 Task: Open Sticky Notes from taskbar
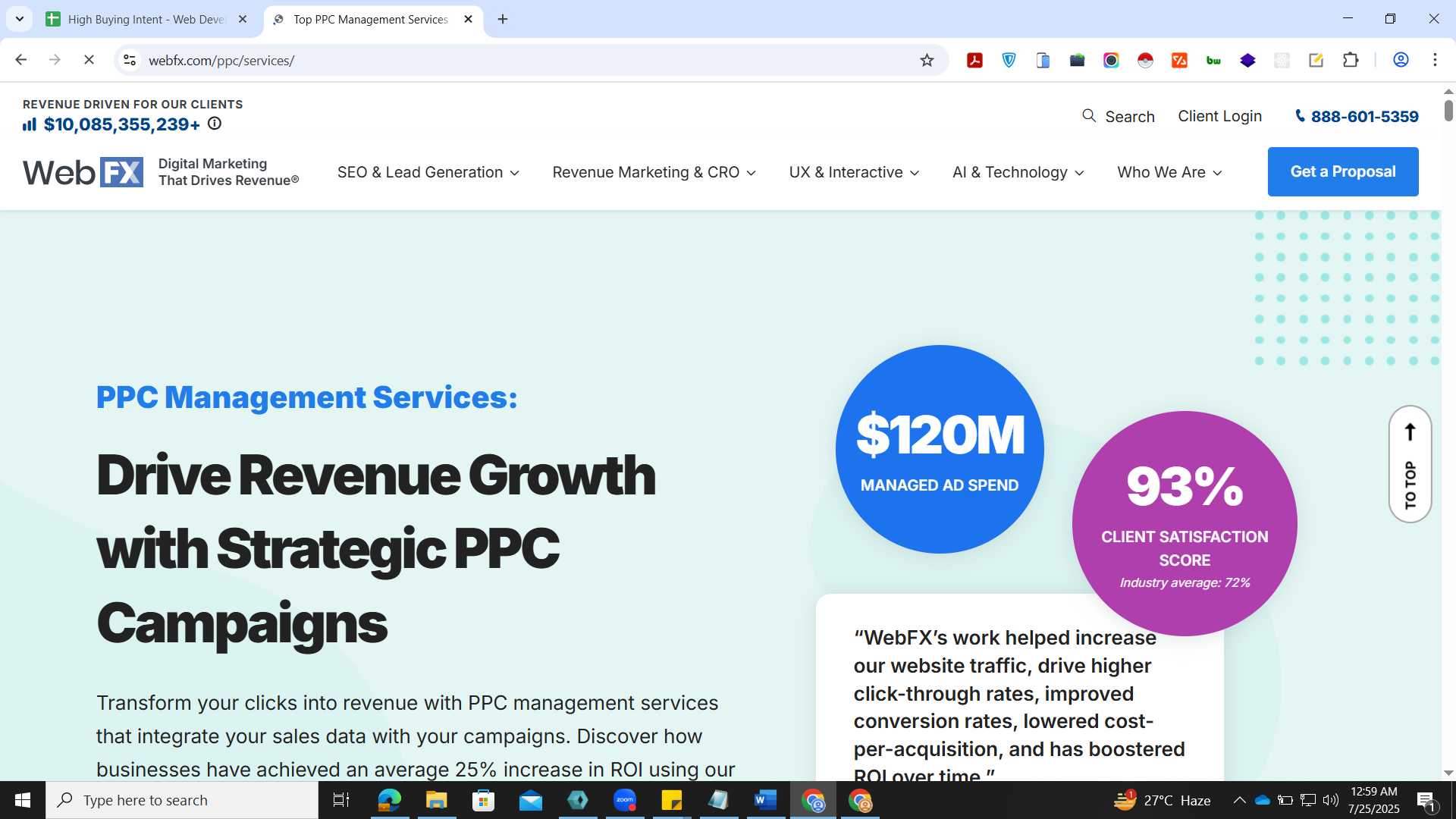coord(672,800)
